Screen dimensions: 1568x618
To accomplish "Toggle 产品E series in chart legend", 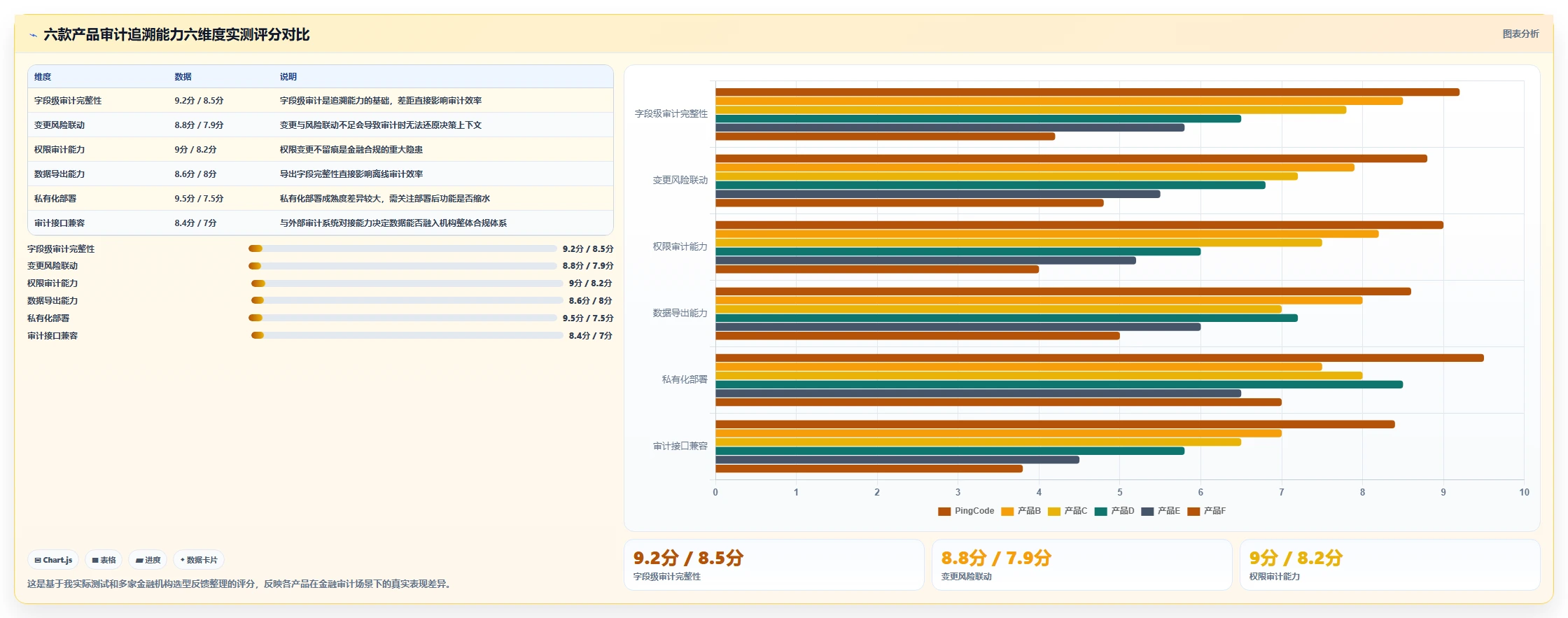I will (1161, 511).
